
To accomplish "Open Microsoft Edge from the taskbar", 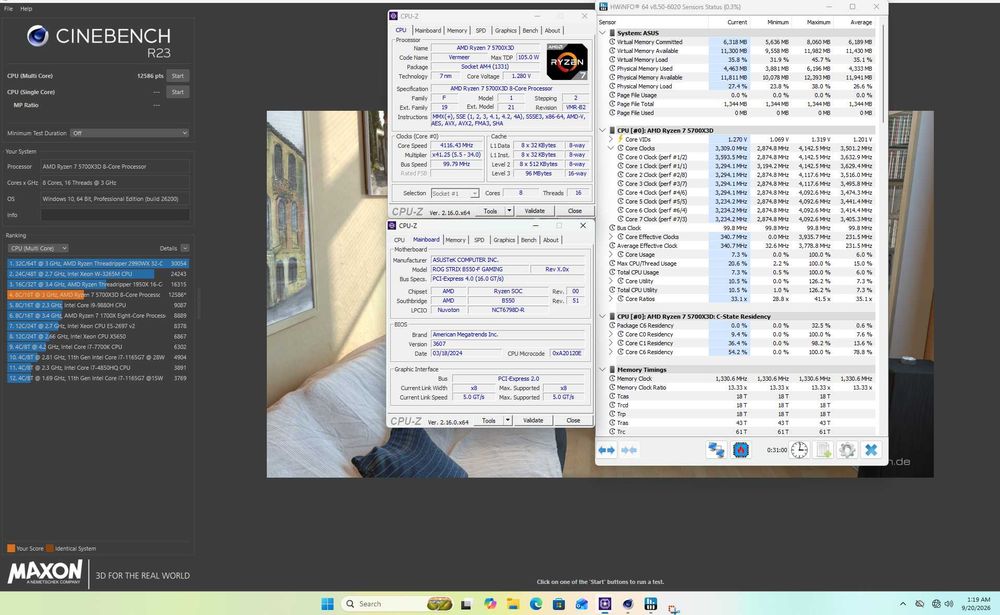I will (x=536, y=604).
